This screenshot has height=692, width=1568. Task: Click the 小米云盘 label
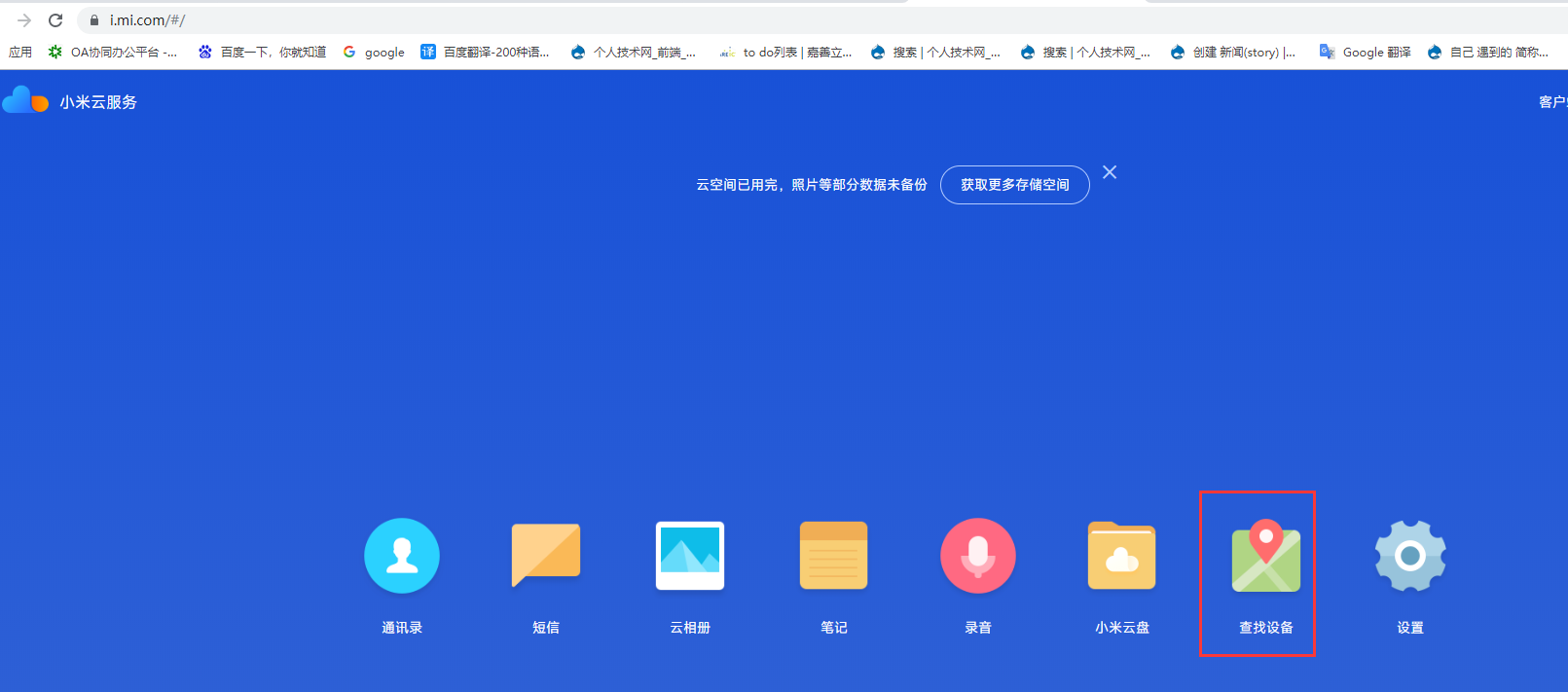click(1122, 628)
